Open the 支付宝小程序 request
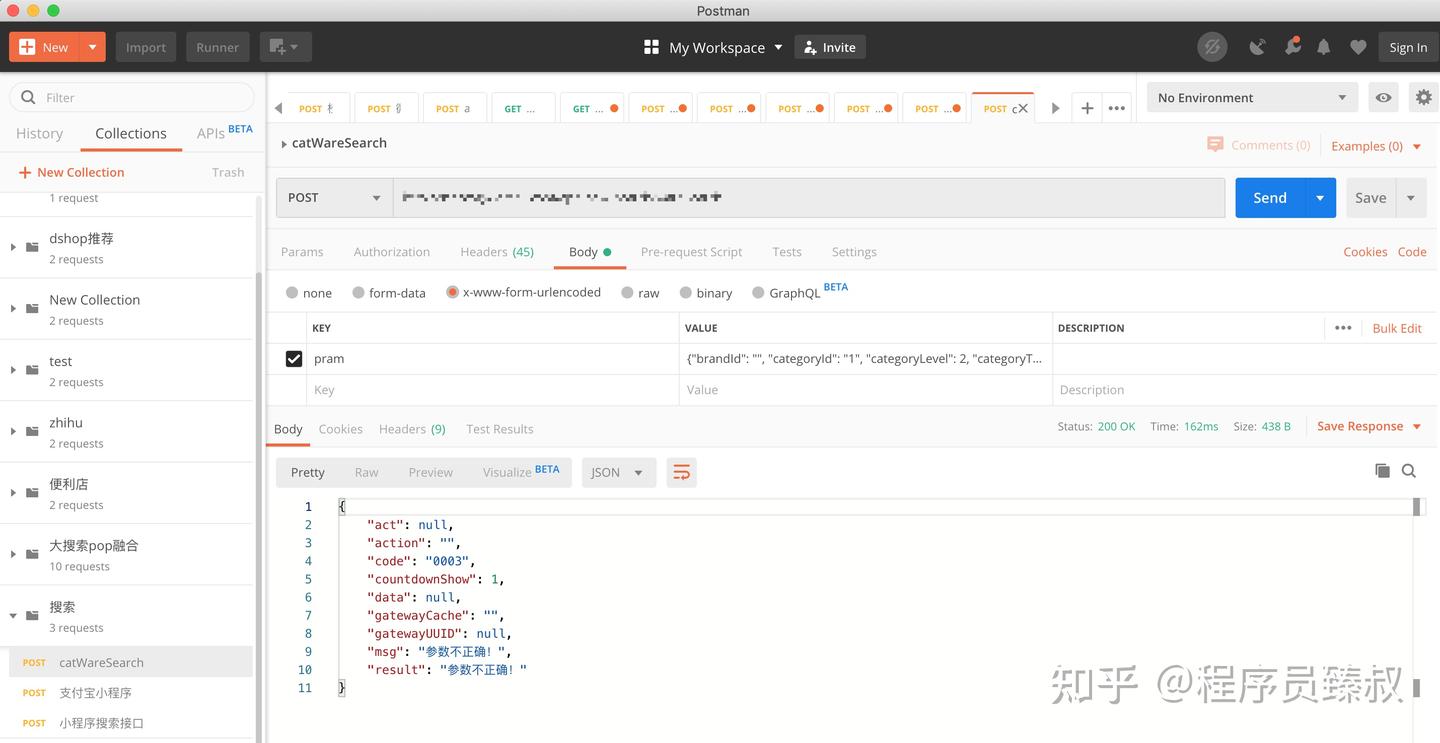Viewport: 1440px width, 743px height. [95, 692]
